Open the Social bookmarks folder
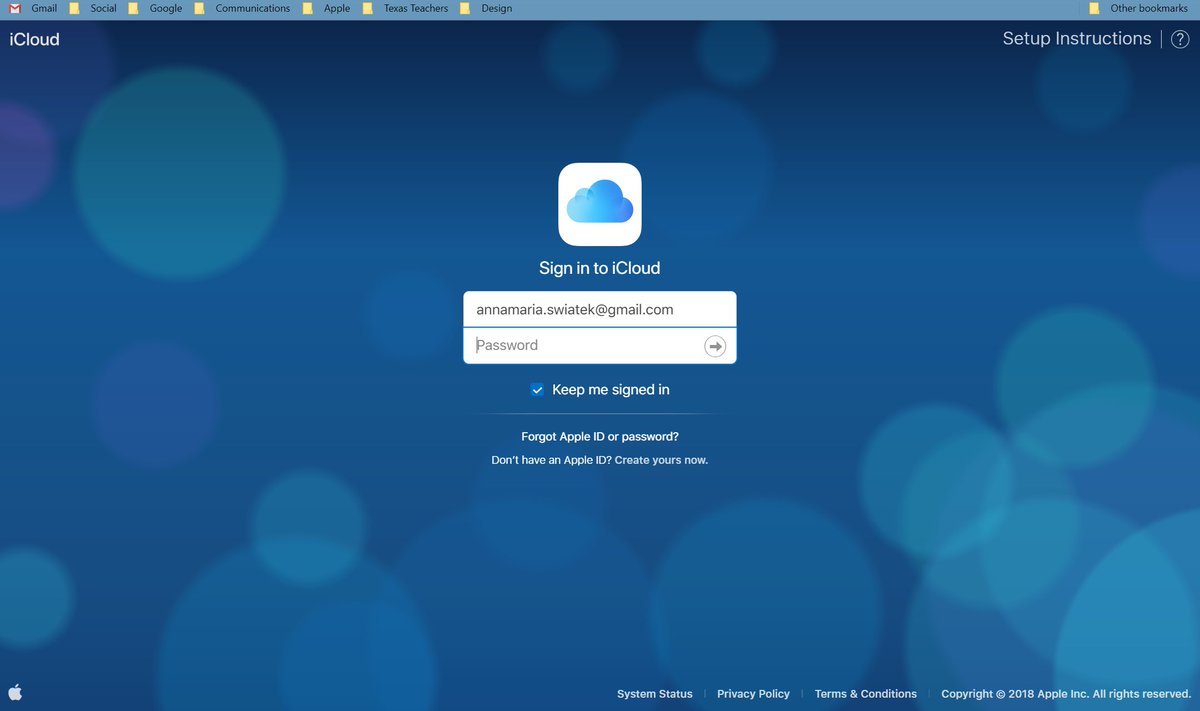 93,8
